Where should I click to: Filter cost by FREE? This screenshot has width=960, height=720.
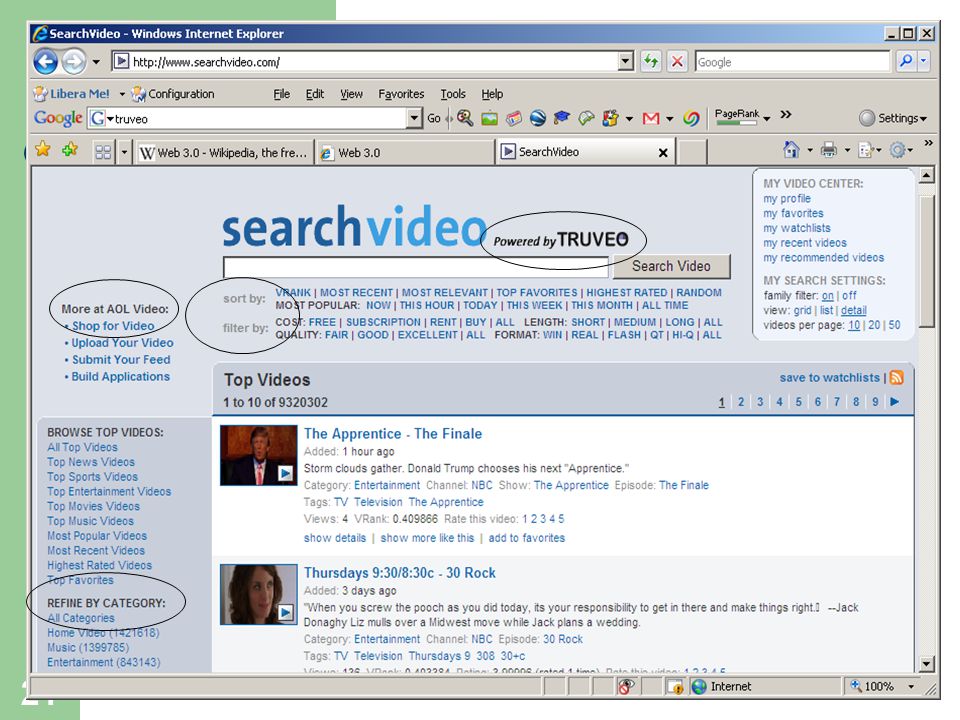[322, 322]
